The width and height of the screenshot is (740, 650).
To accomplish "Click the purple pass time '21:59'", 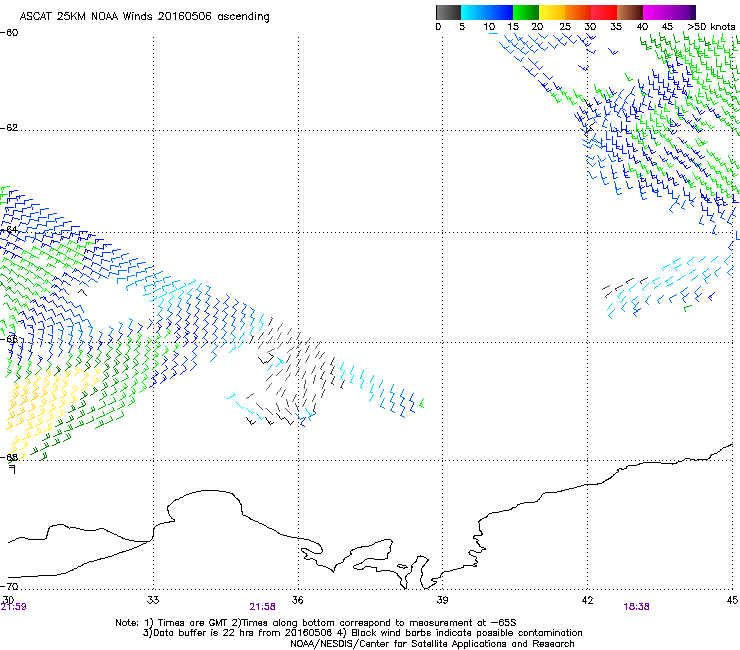I will tap(14, 607).
